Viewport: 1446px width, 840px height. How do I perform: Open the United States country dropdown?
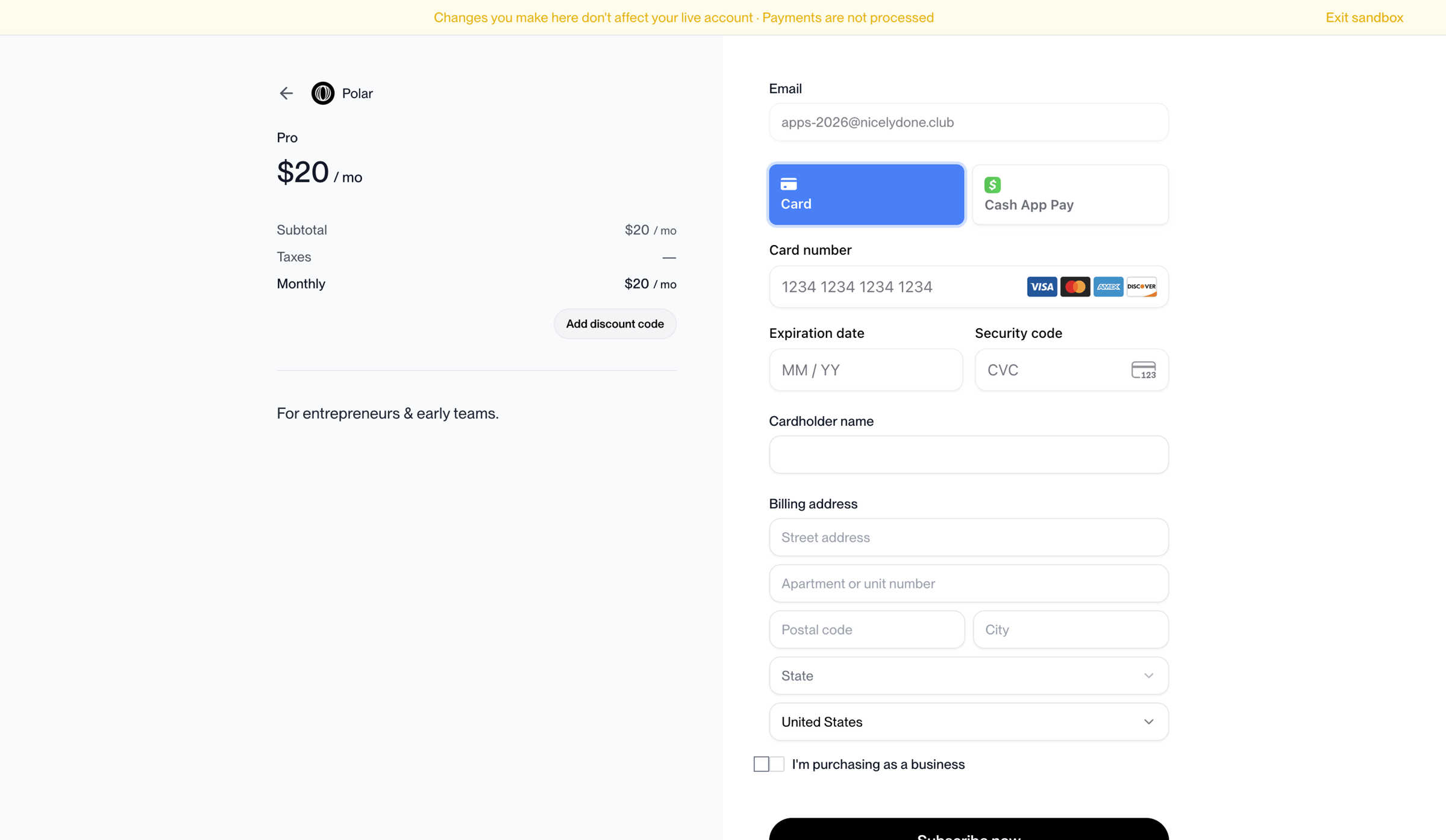tap(968, 722)
